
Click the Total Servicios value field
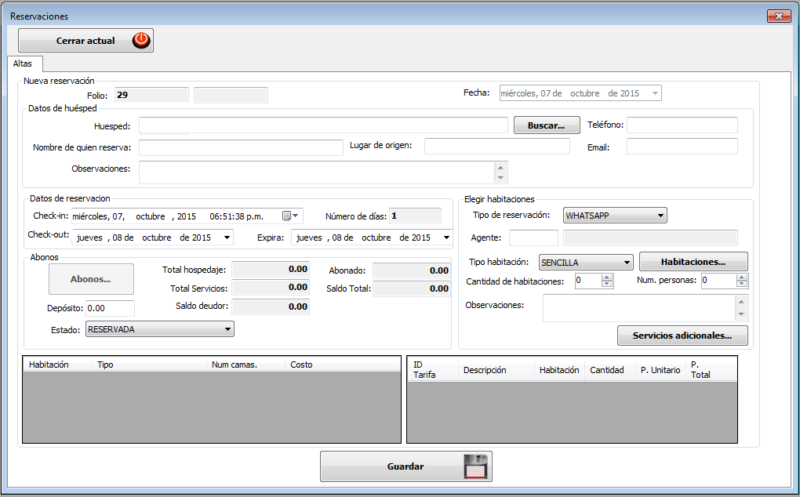click(x=270, y=287)
